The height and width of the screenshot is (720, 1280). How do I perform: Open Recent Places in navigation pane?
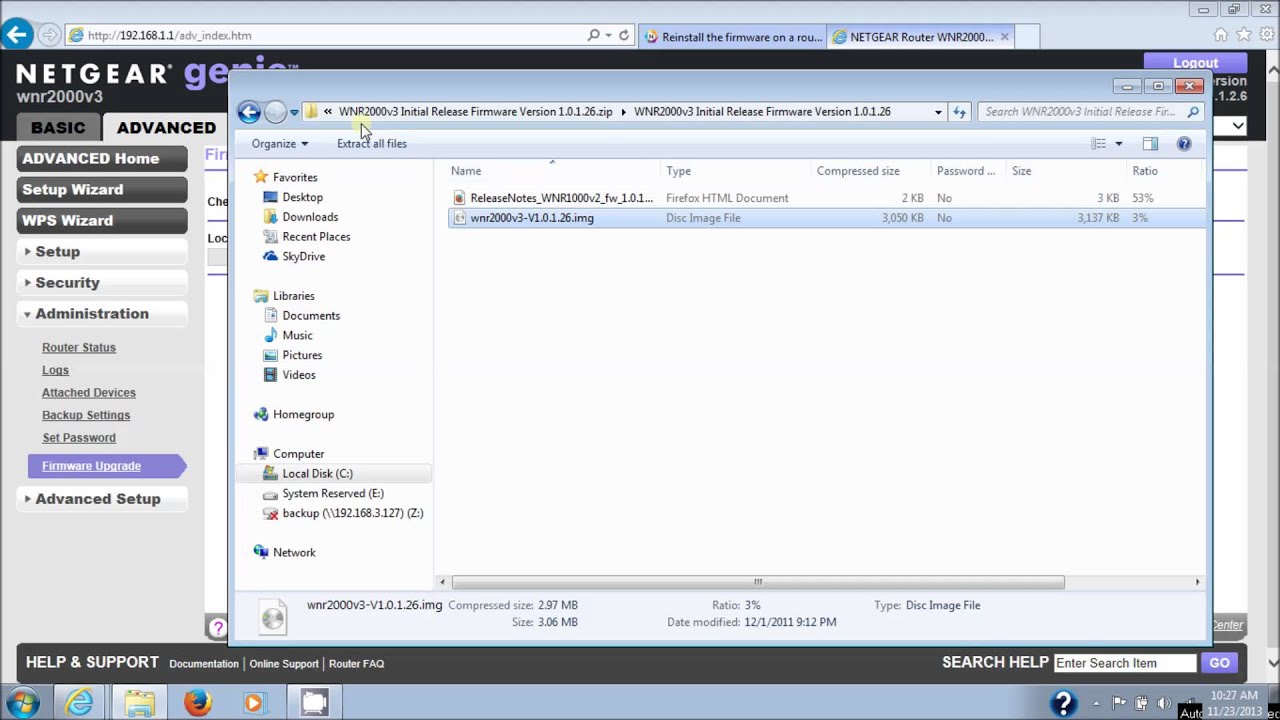point(316,237)
